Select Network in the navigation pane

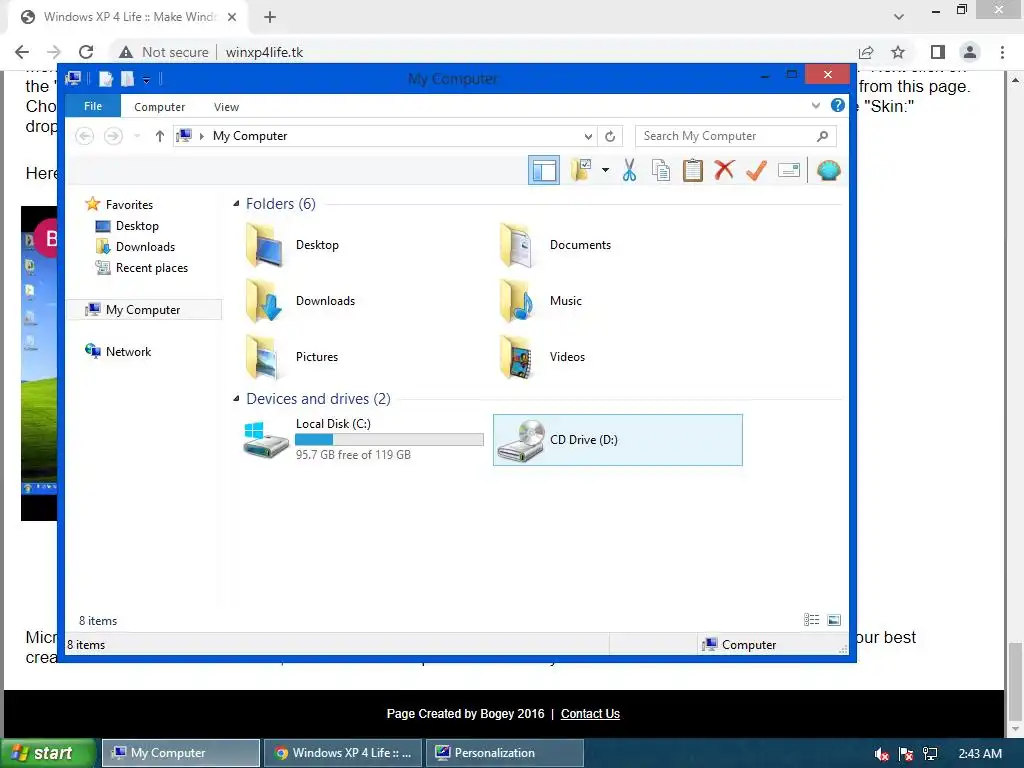[128, 351]
